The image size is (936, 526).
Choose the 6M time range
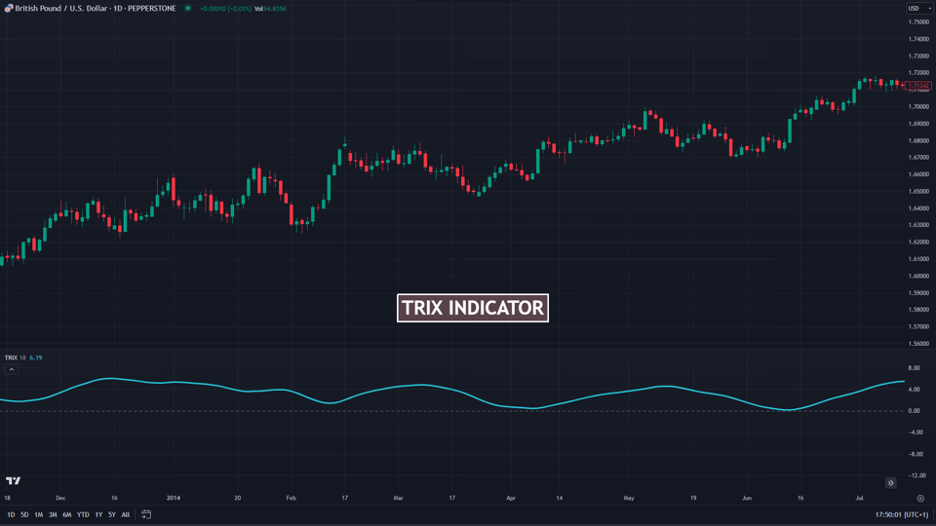coord(67,515)
